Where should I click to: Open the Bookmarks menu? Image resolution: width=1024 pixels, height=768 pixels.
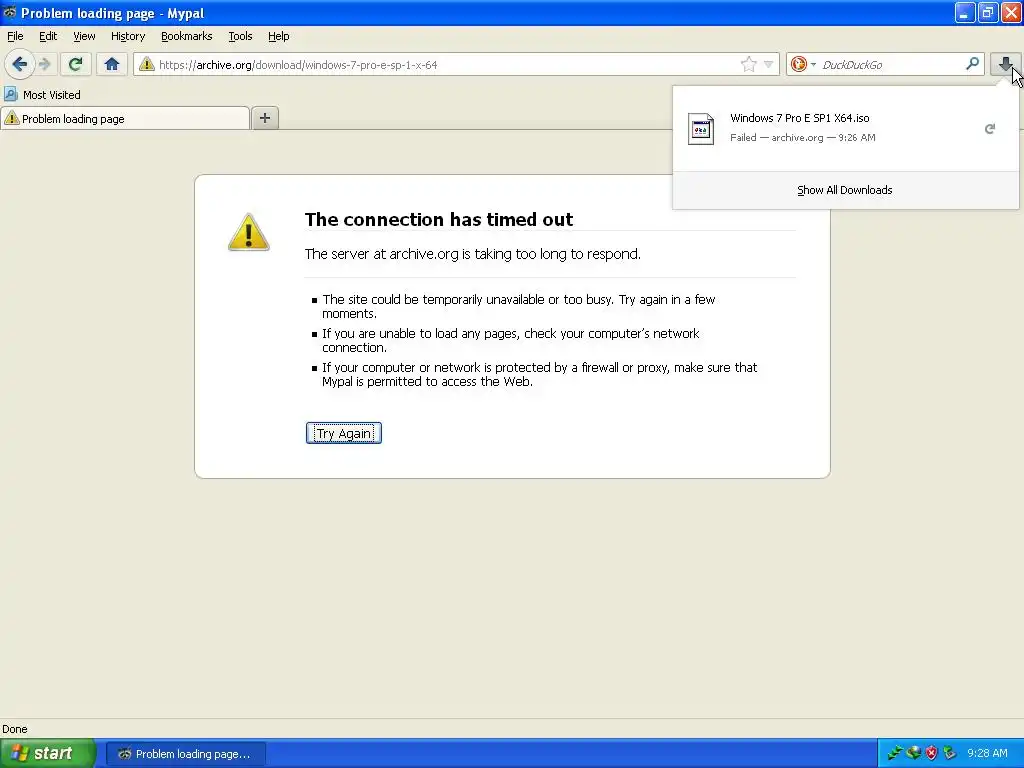click(x=187, y=36)
